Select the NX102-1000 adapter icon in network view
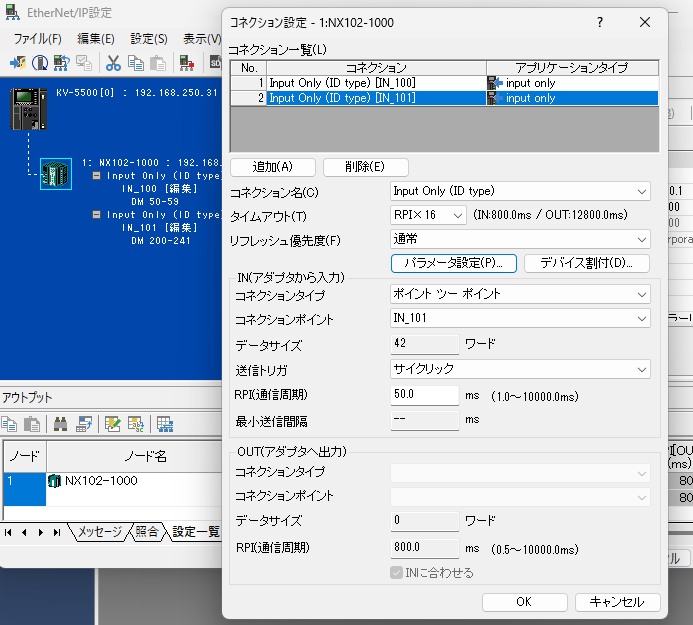Image resolution: width=693 pixels, height=625 pixels. point(55,174)
